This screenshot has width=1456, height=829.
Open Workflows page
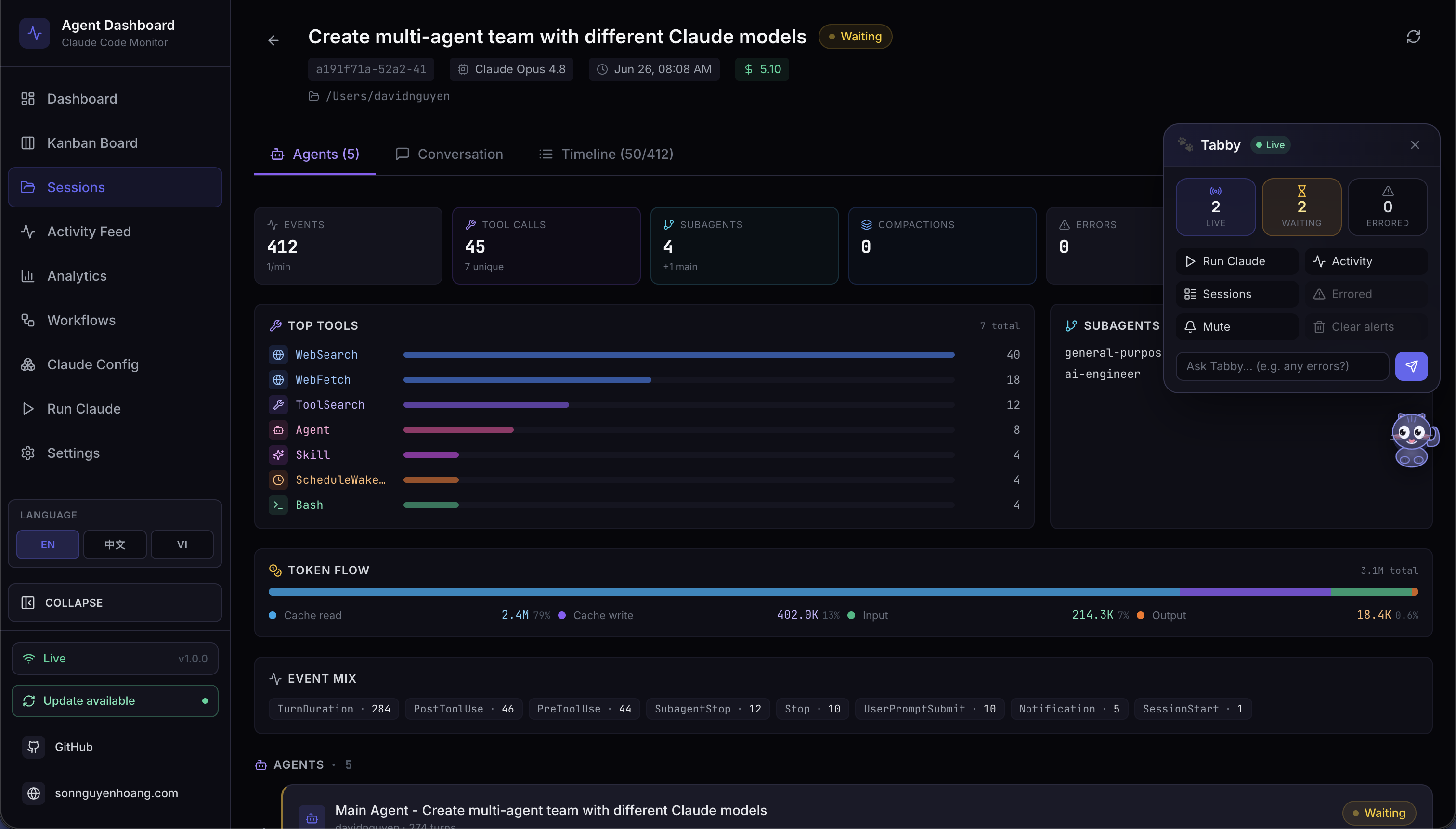coord(115,320)
